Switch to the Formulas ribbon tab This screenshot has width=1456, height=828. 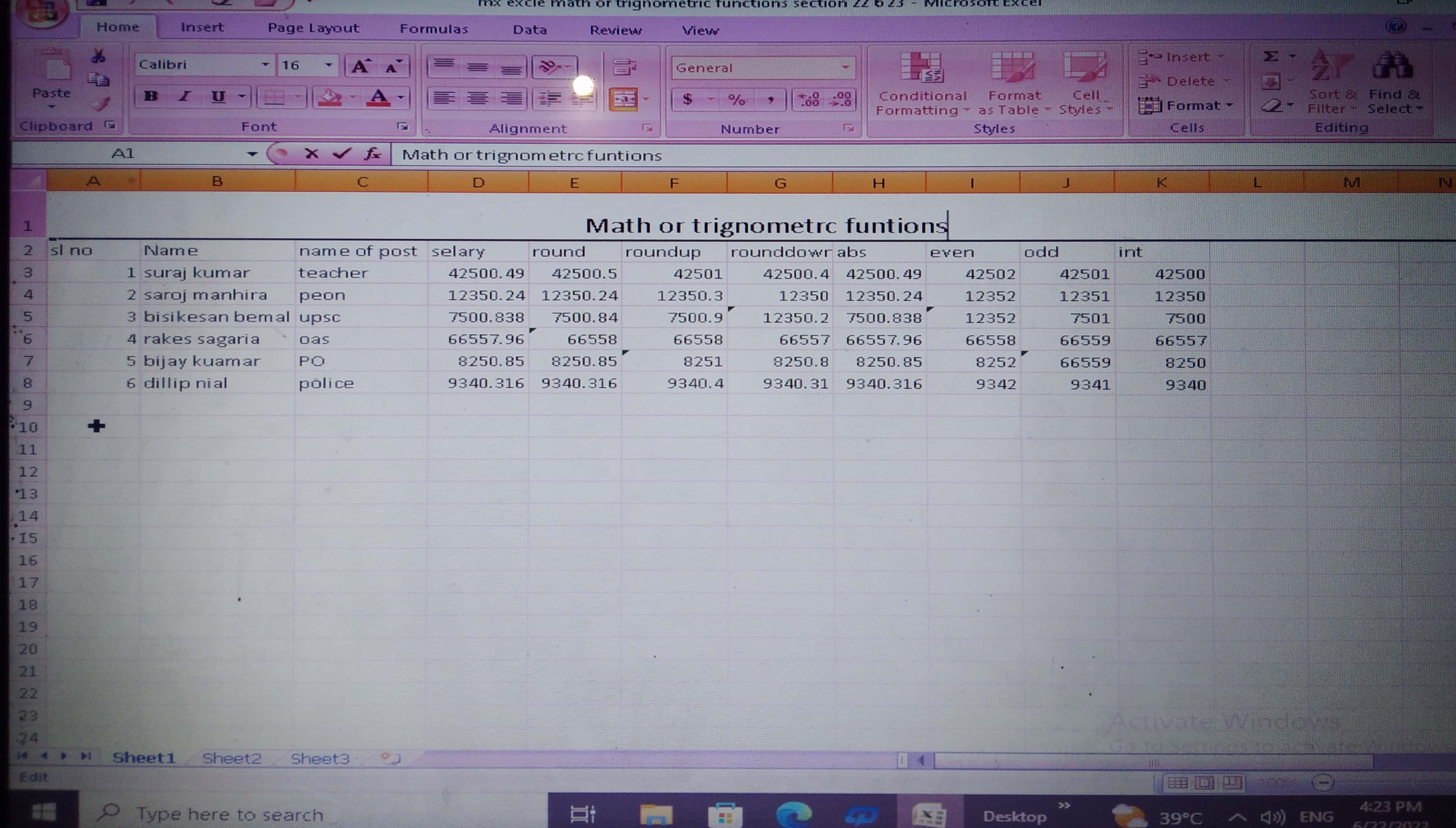point(434,28)
